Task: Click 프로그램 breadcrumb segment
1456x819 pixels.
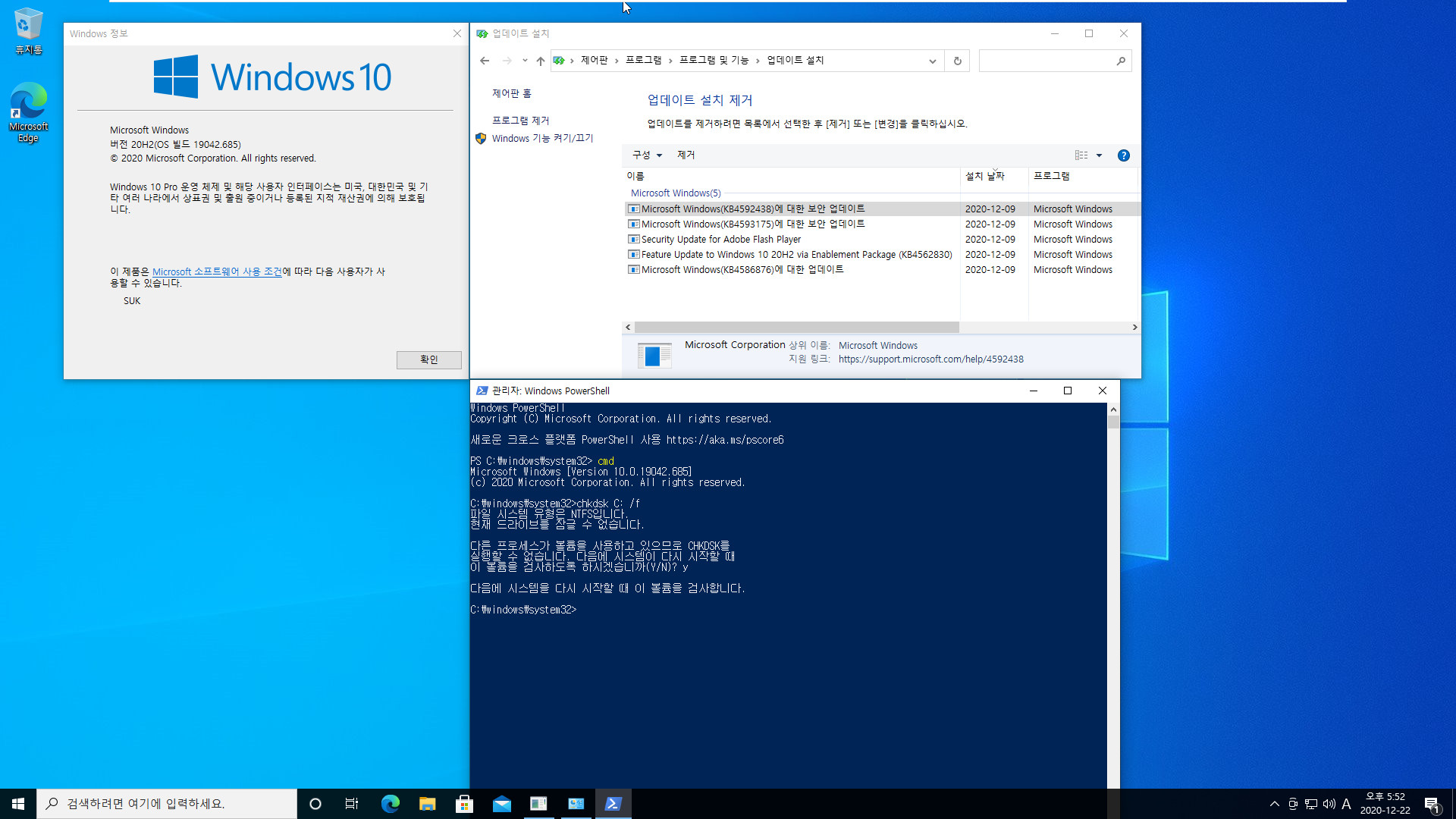Action: [644, 61]
